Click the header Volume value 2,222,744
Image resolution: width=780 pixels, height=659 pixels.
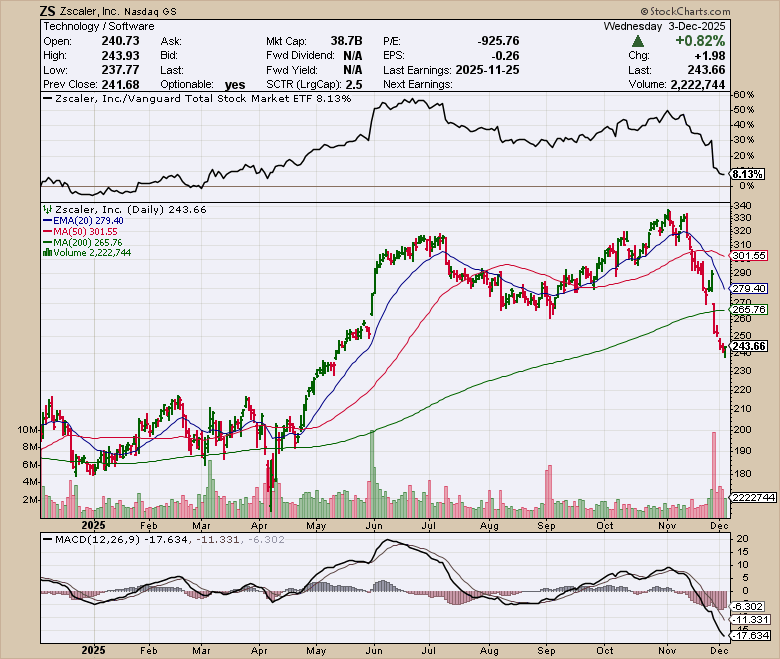click(x=698, y=85)
